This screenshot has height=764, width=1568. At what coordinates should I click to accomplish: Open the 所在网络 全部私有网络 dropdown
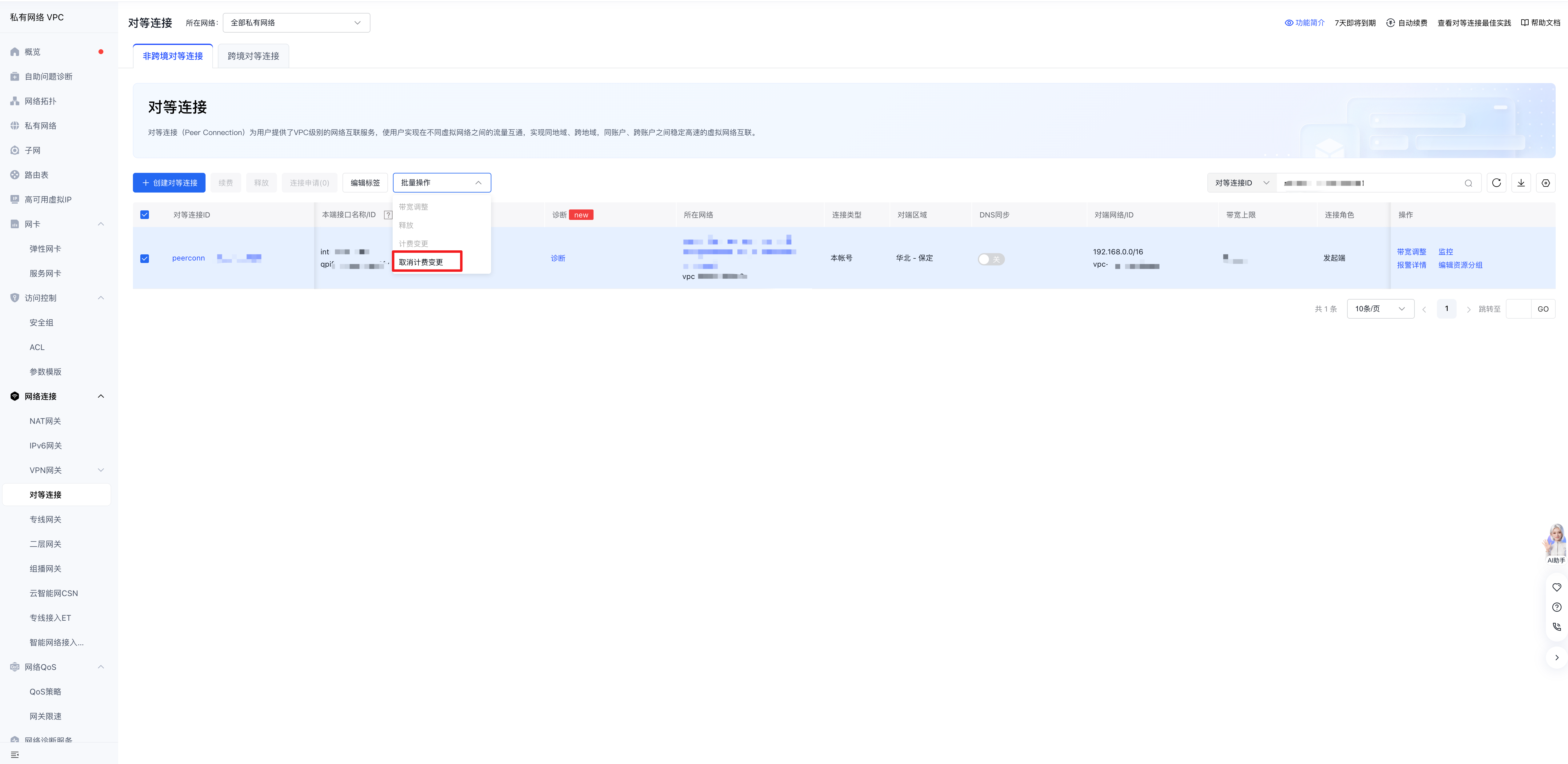tap(296, 23)
